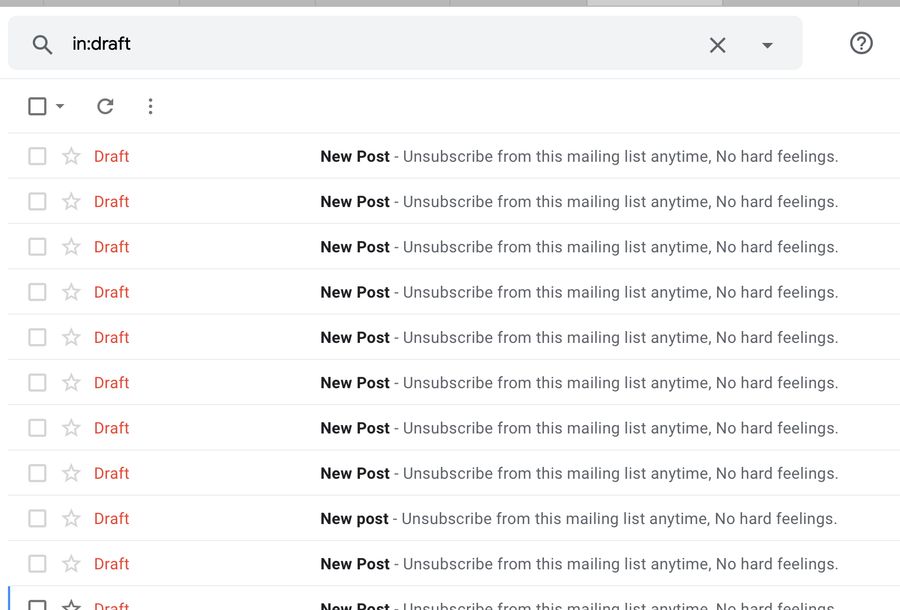Viewport: 900px width, 610px height.
Task: Select the first draft's checkbox
Action: pyautogui.click(x=37, y=156)
